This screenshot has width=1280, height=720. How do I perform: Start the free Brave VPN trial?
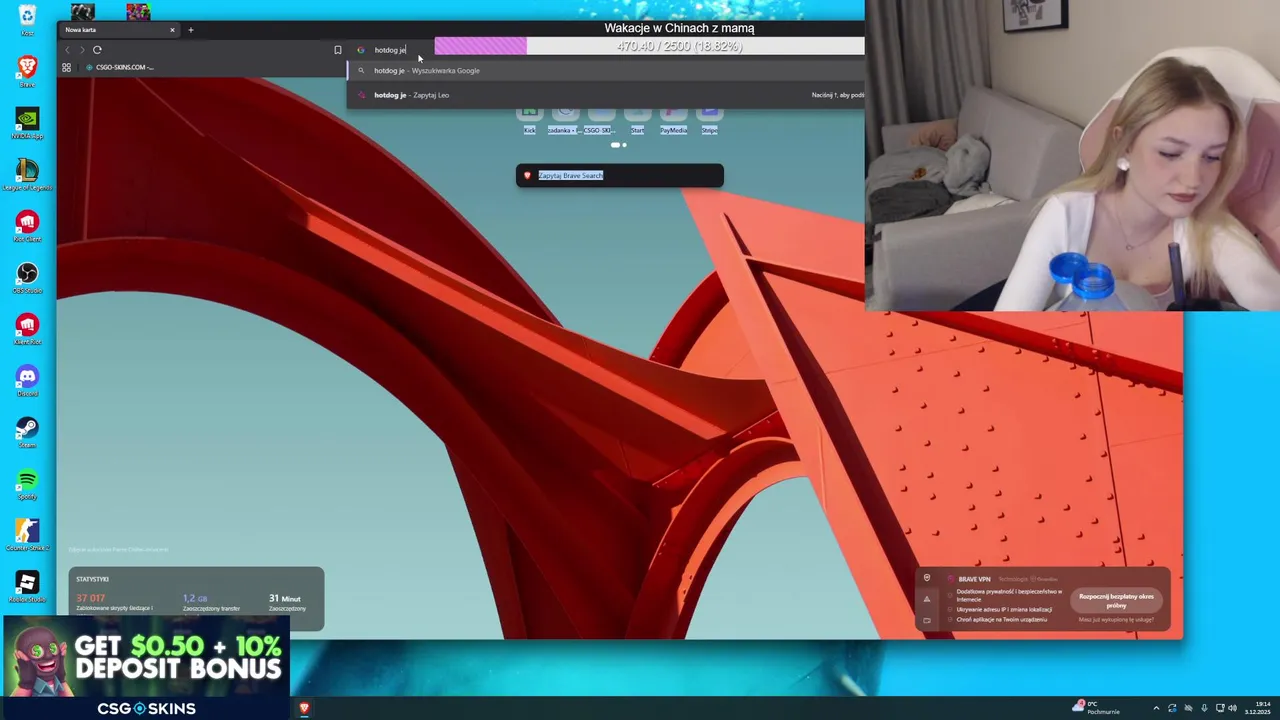pyautogui.click(x=1116, y=600)
